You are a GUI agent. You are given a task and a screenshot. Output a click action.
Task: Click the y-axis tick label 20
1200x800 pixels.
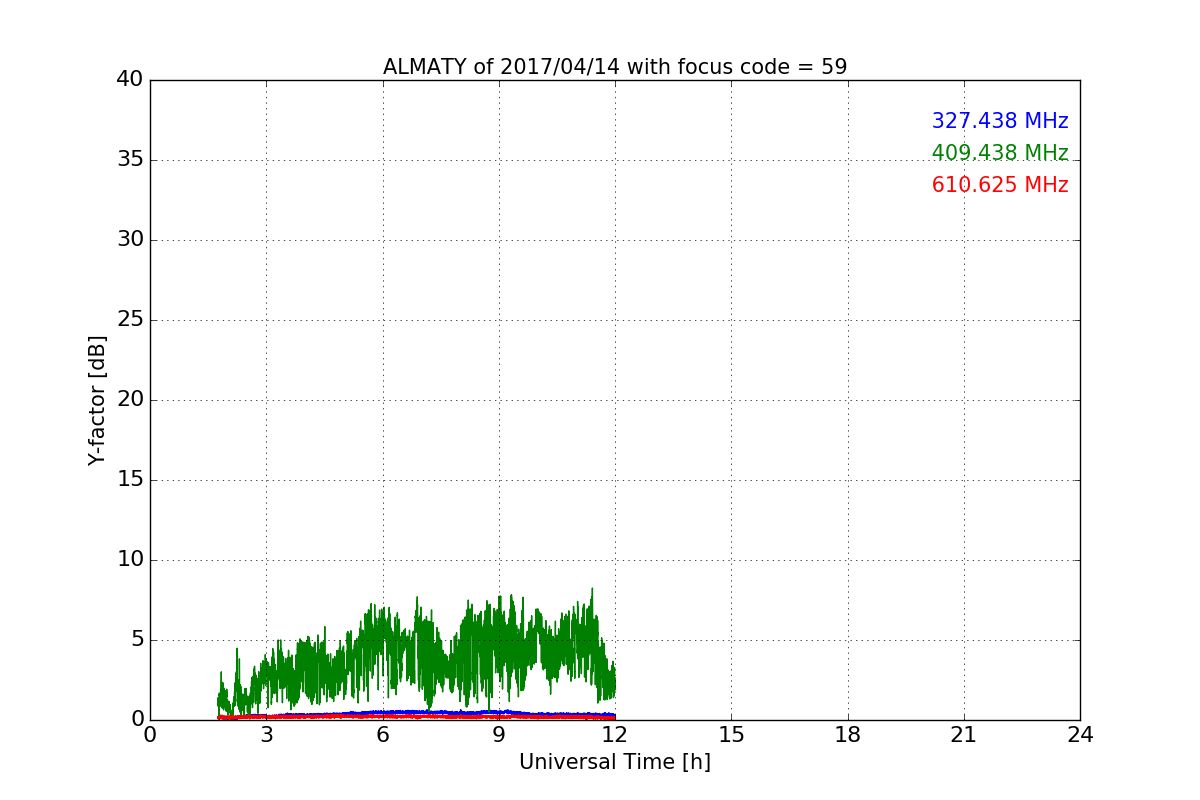pos(130,400)
